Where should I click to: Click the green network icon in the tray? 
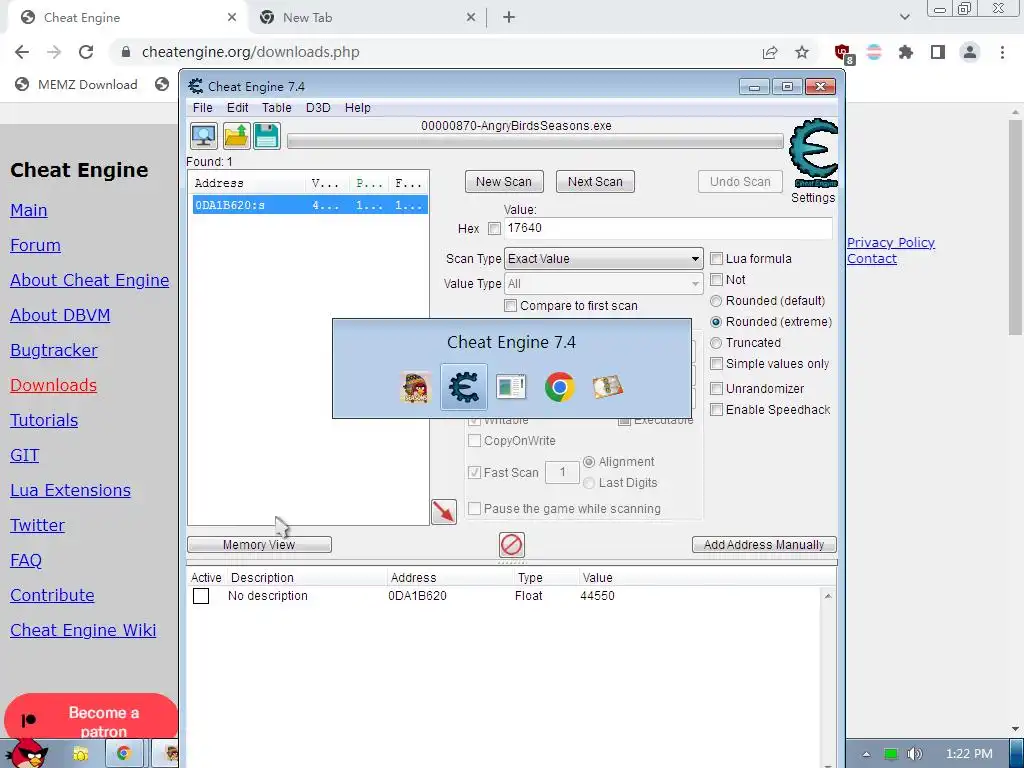(891, 754)
